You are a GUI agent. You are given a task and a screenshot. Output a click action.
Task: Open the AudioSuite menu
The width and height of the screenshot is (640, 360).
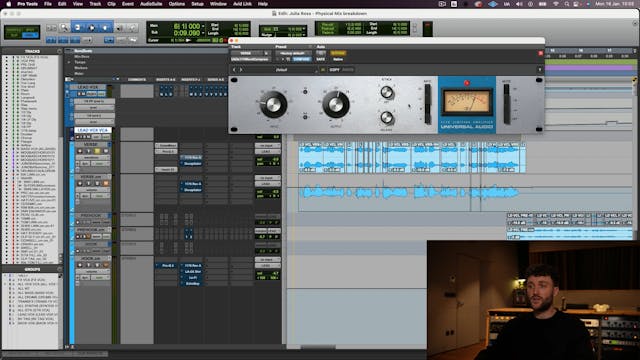[x=151, y=4]
